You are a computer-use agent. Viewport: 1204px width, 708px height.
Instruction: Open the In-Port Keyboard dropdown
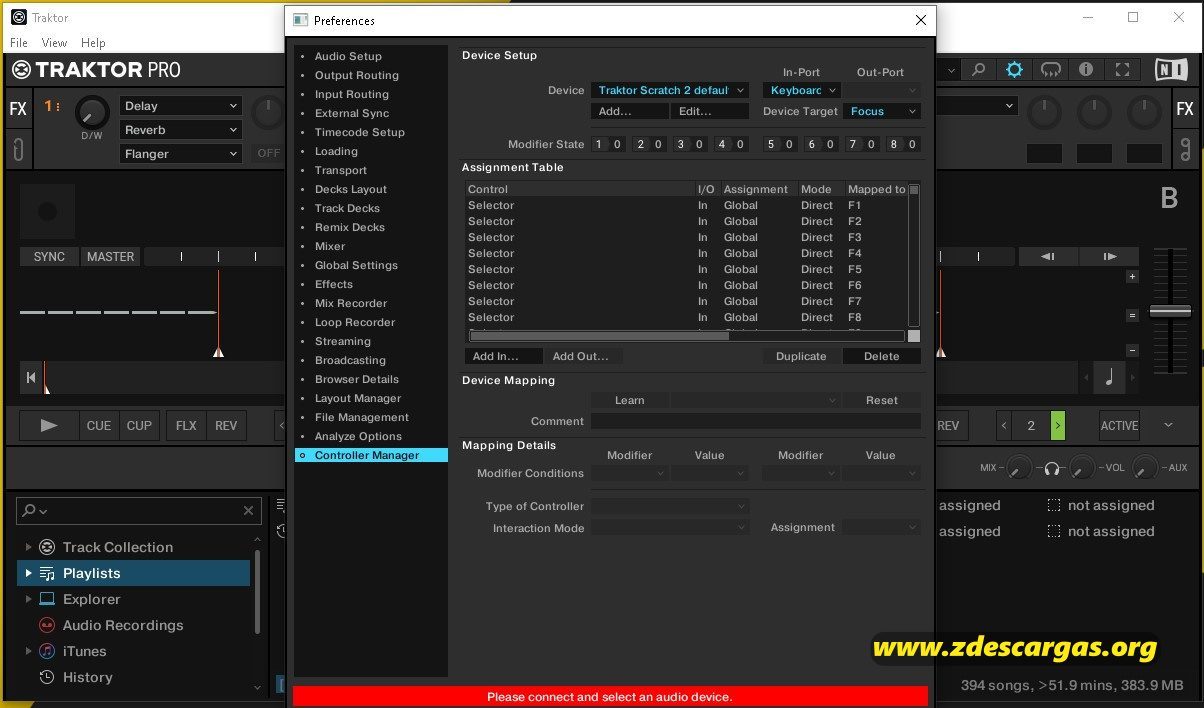pos(801,90)
